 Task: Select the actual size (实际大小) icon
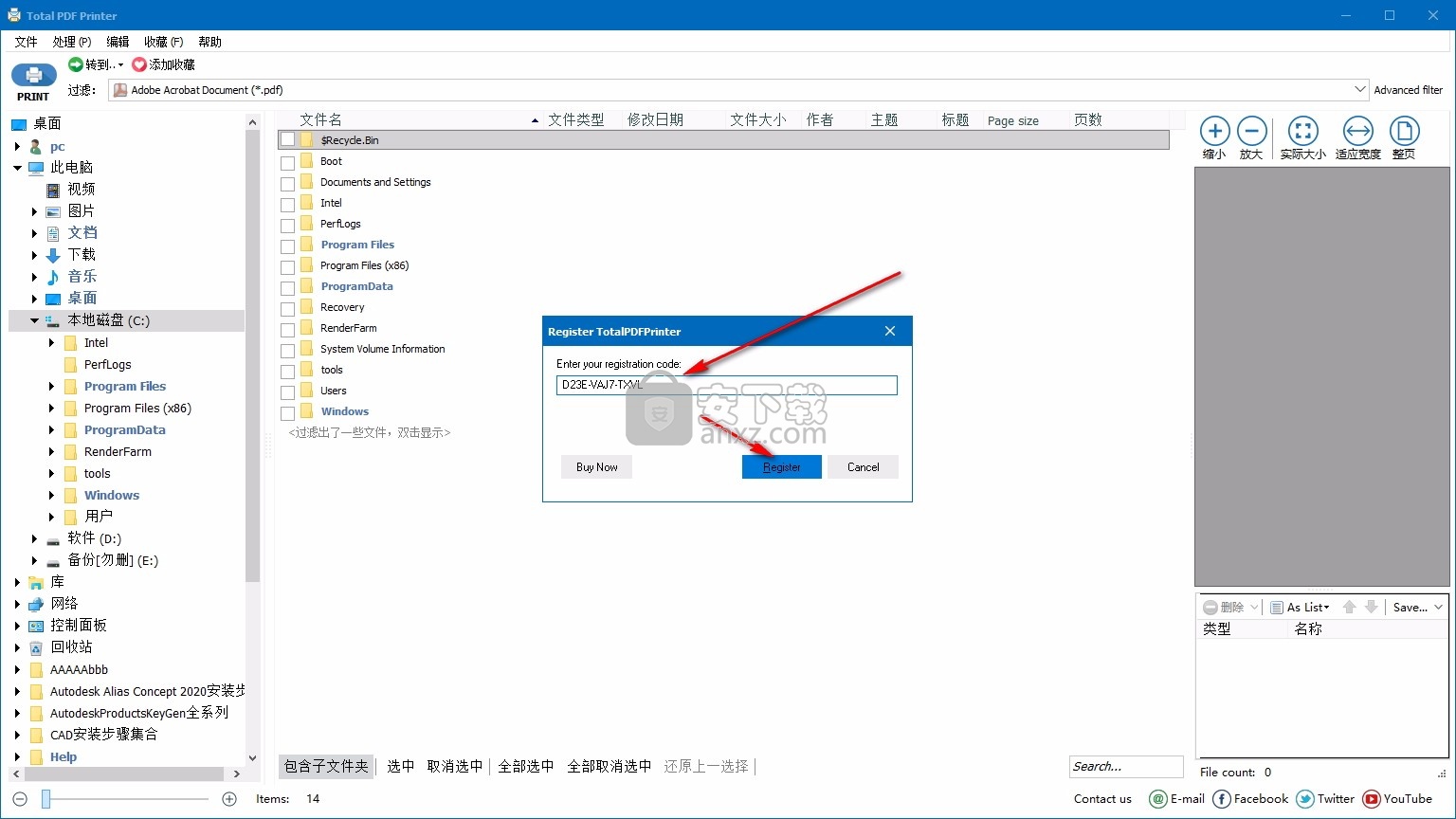click(x=1302, y=131)
